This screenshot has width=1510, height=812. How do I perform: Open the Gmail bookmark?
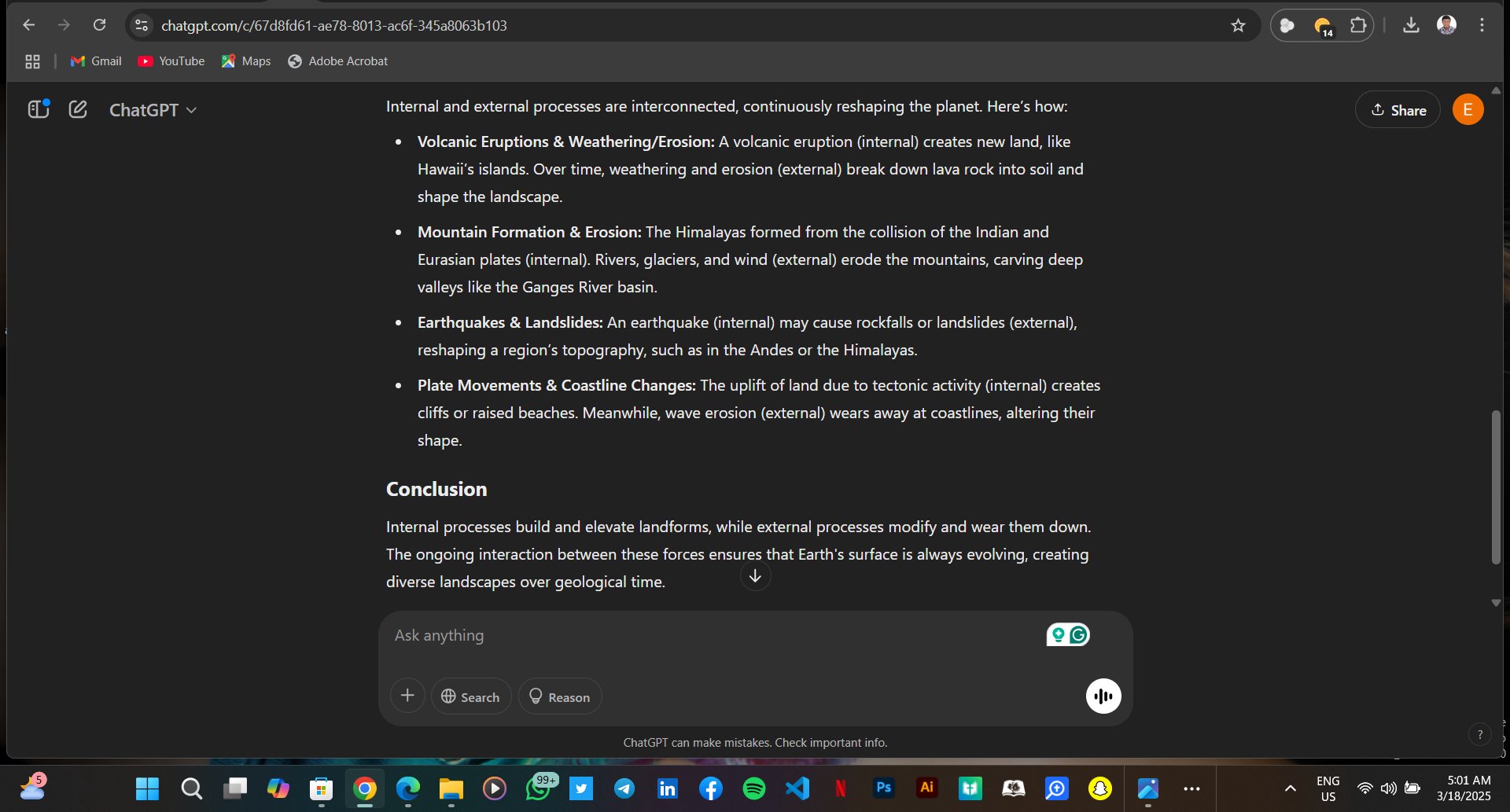96,61
